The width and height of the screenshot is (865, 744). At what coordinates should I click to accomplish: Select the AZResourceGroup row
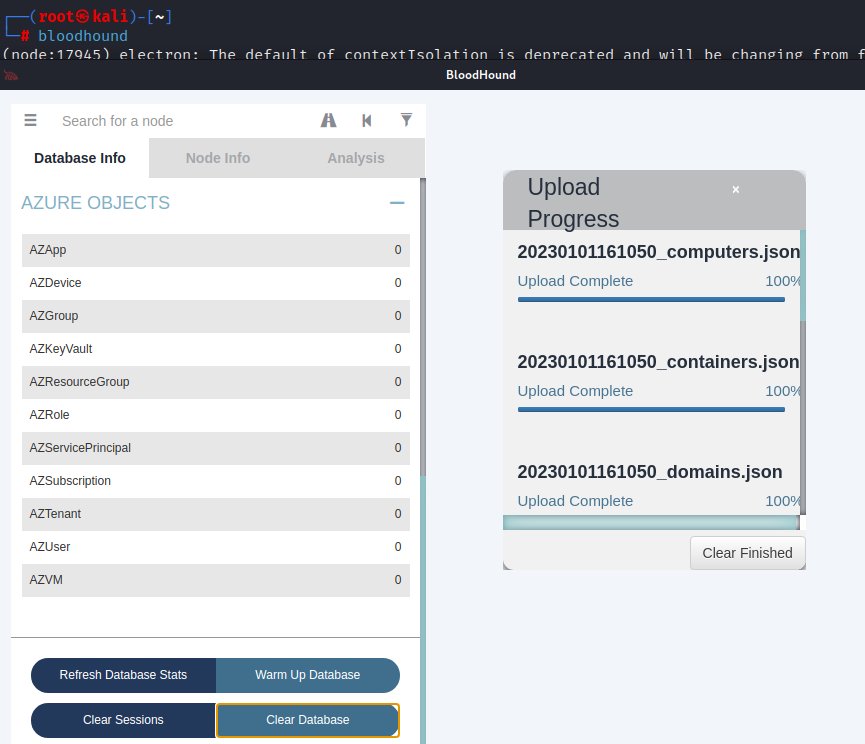click(x=216, y=382)
